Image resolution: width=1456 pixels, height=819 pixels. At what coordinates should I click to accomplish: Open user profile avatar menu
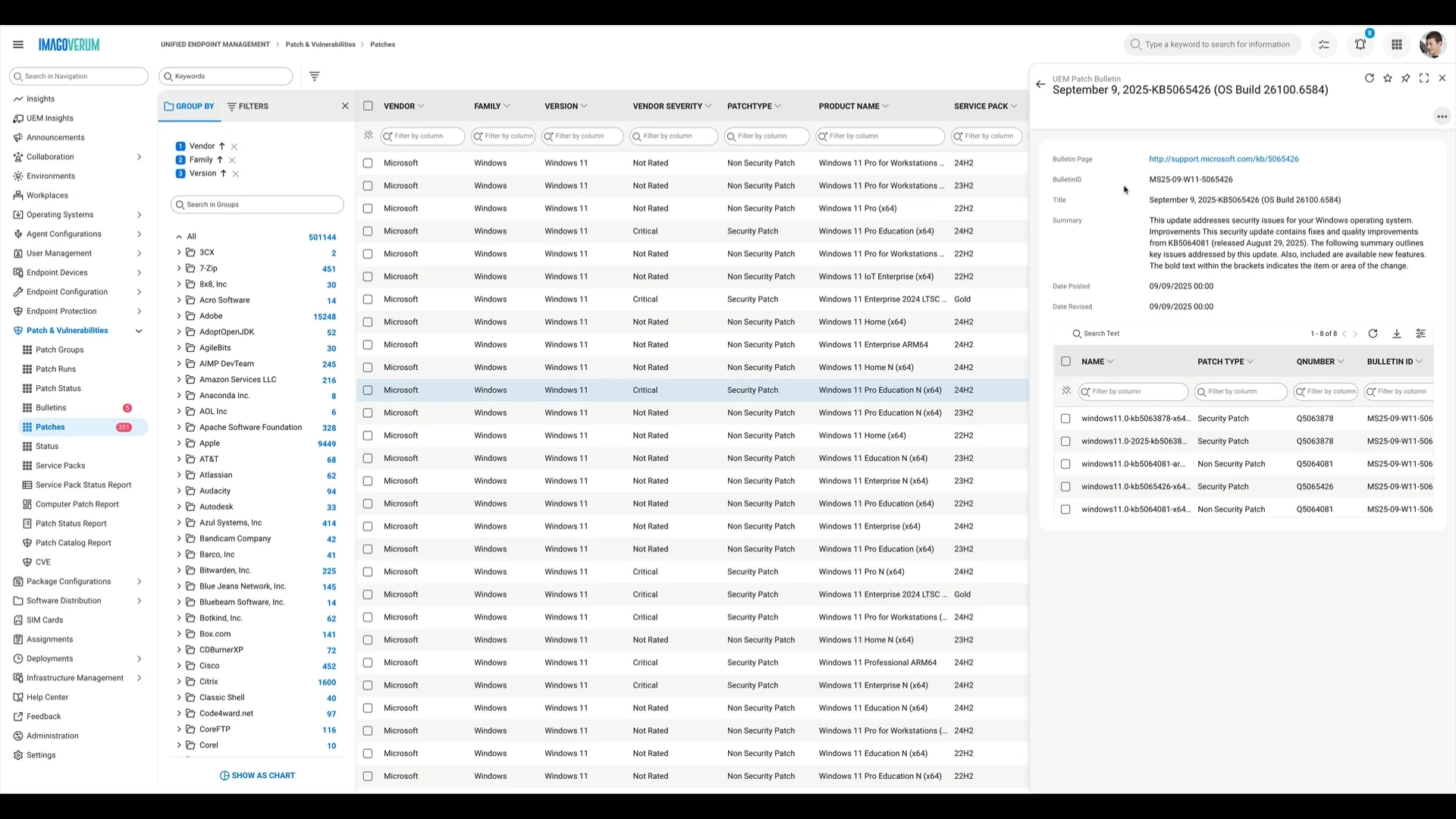coord(1432,45)
